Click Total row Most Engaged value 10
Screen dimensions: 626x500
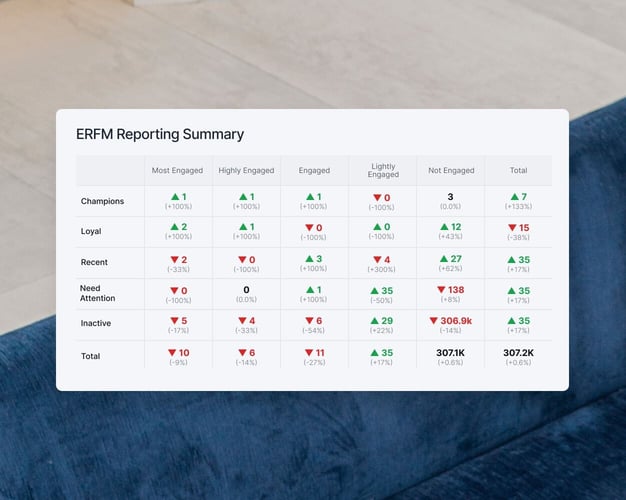184,353
